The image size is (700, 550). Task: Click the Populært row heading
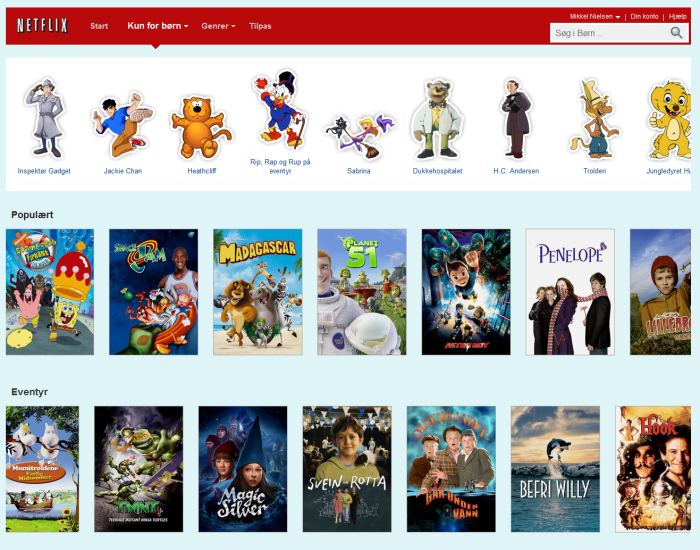pos(32,215)
